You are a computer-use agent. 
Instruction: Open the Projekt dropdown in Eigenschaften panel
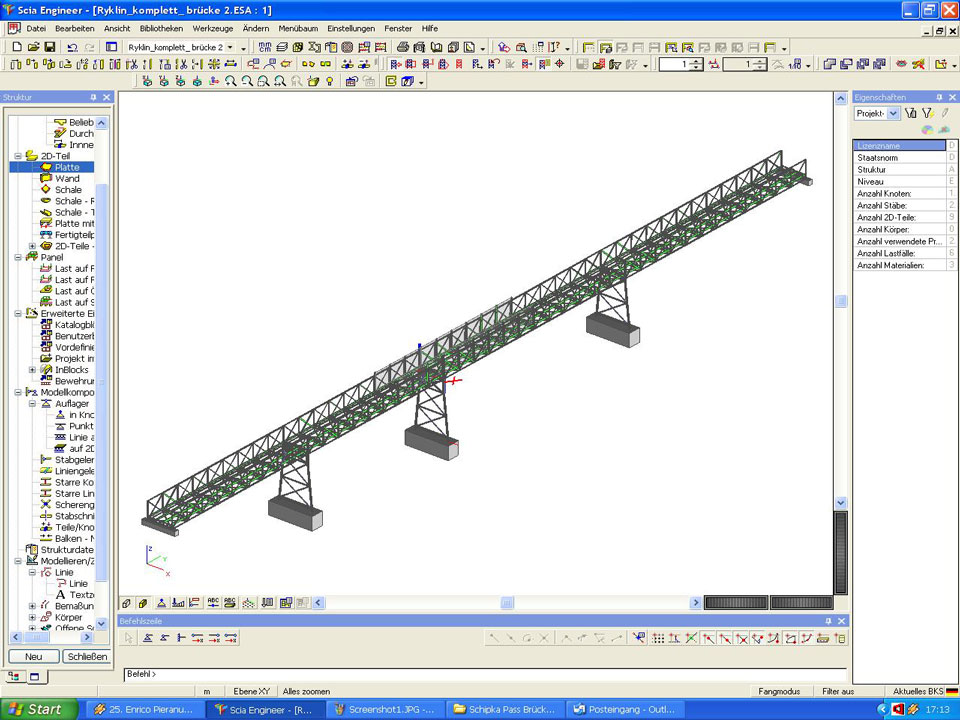(894, 114)
